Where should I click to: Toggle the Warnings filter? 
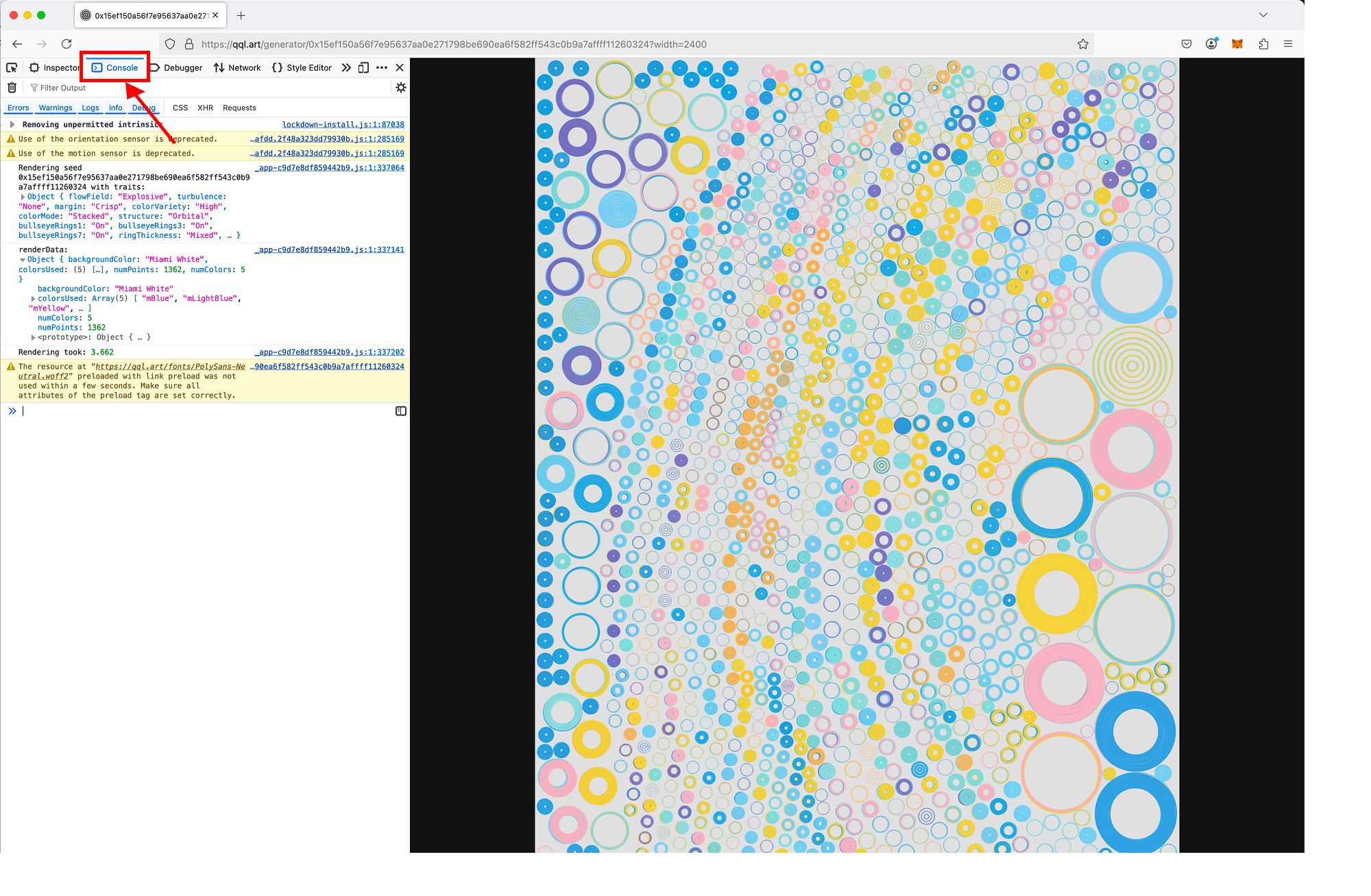pyautogui.click(x=56, y=108)
